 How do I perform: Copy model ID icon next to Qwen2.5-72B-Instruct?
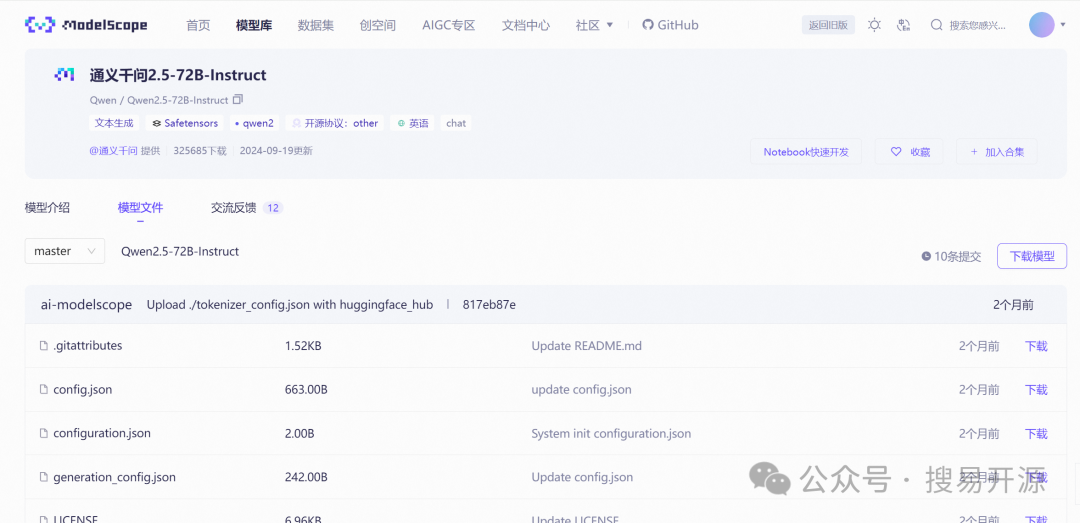(x=238, y=99)
